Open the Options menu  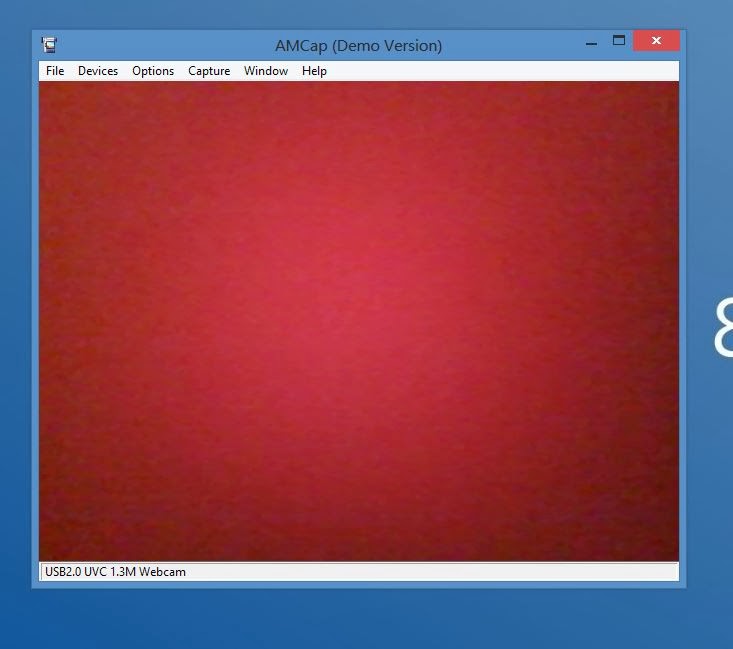[x=153, y=71]
